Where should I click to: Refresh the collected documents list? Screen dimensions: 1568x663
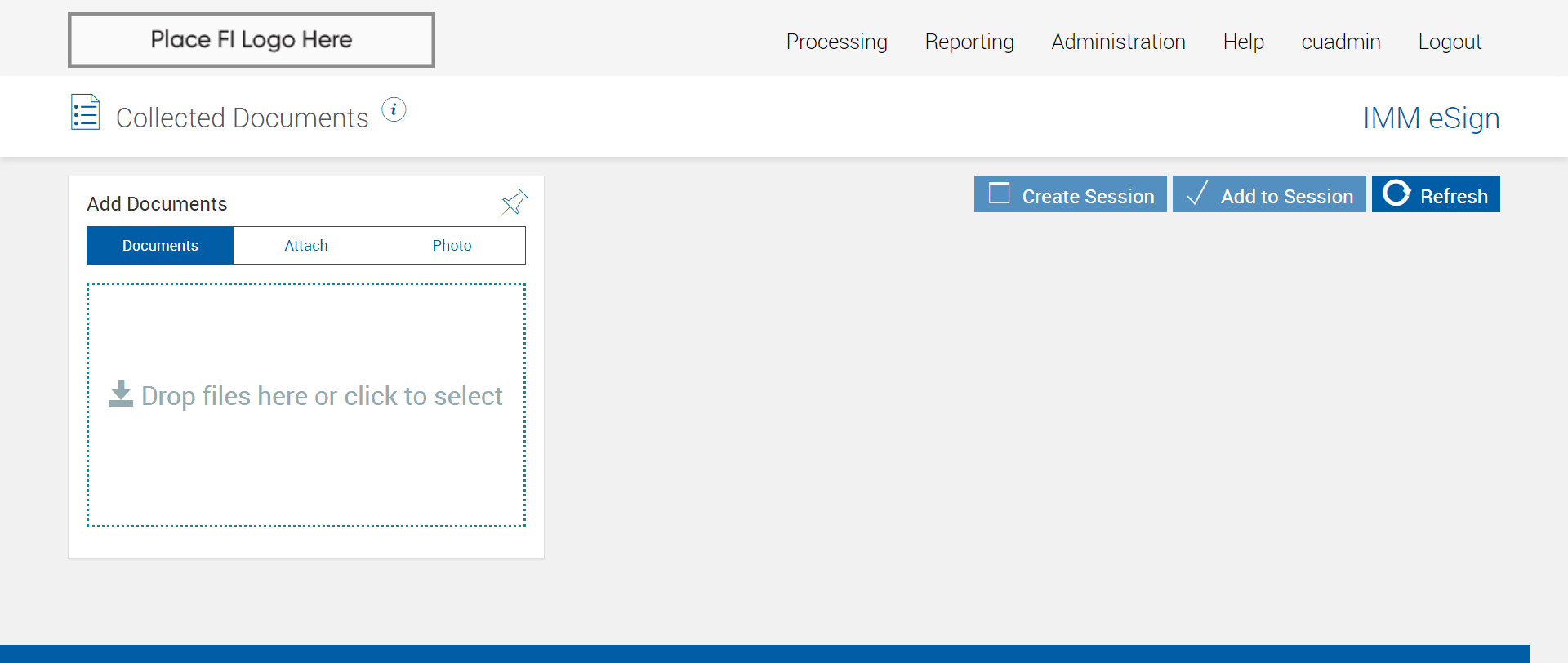(x=1436, y=194)
